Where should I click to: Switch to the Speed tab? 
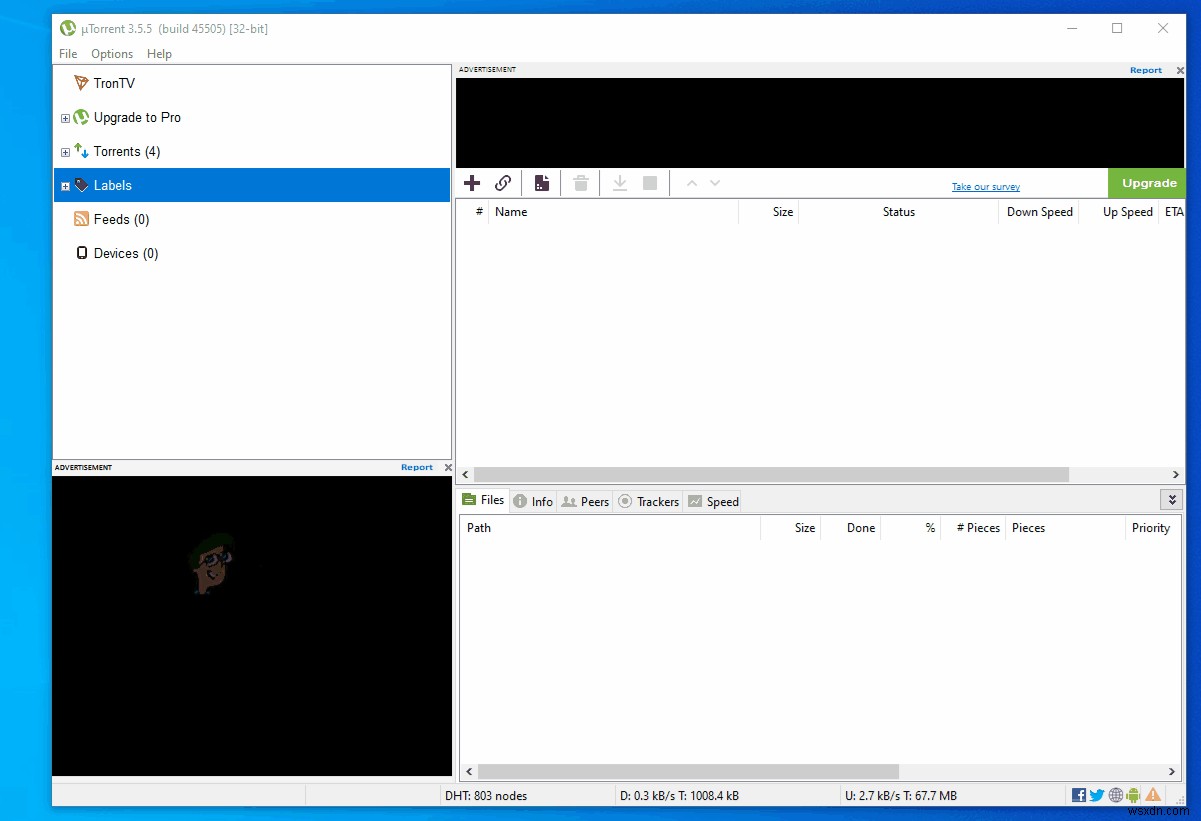point(713,501)
